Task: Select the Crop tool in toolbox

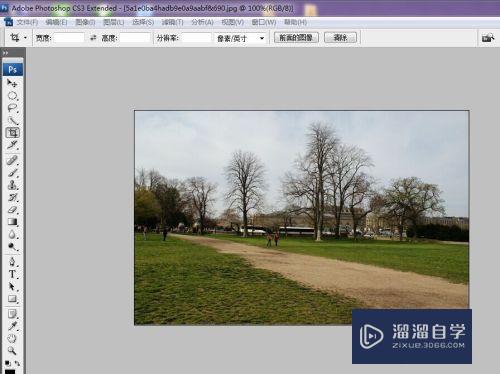Action: point(12,133)
